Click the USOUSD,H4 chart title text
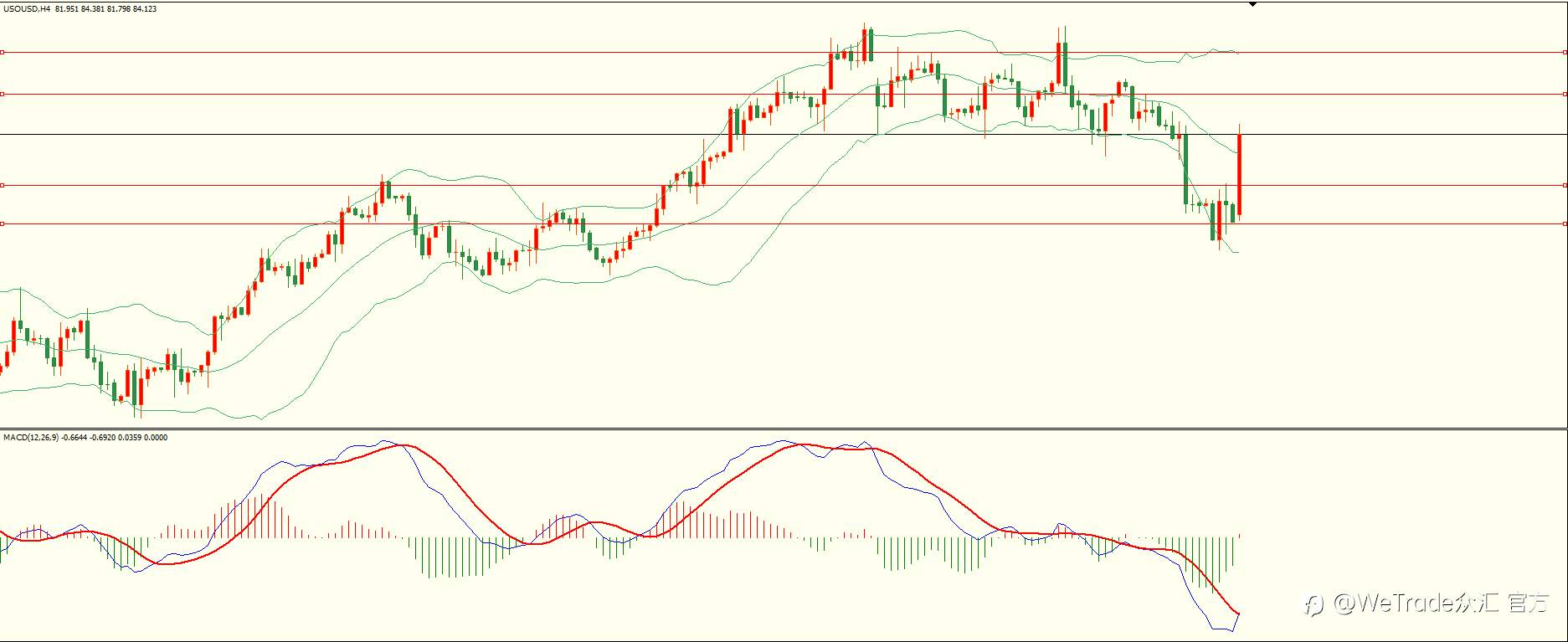Screen dimensions: 1568x642 click(27, 8)
